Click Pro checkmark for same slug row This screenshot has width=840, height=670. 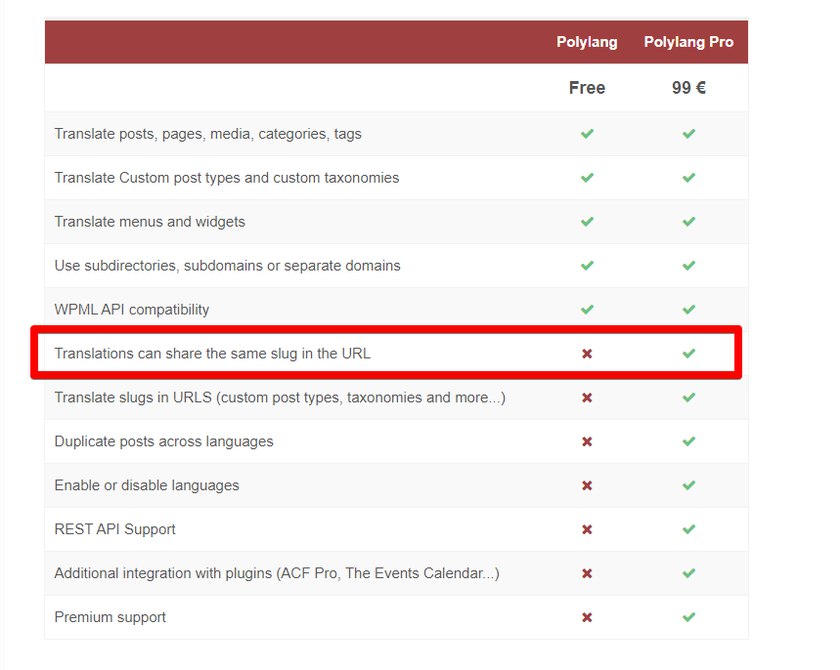click(x=689, y=353)
